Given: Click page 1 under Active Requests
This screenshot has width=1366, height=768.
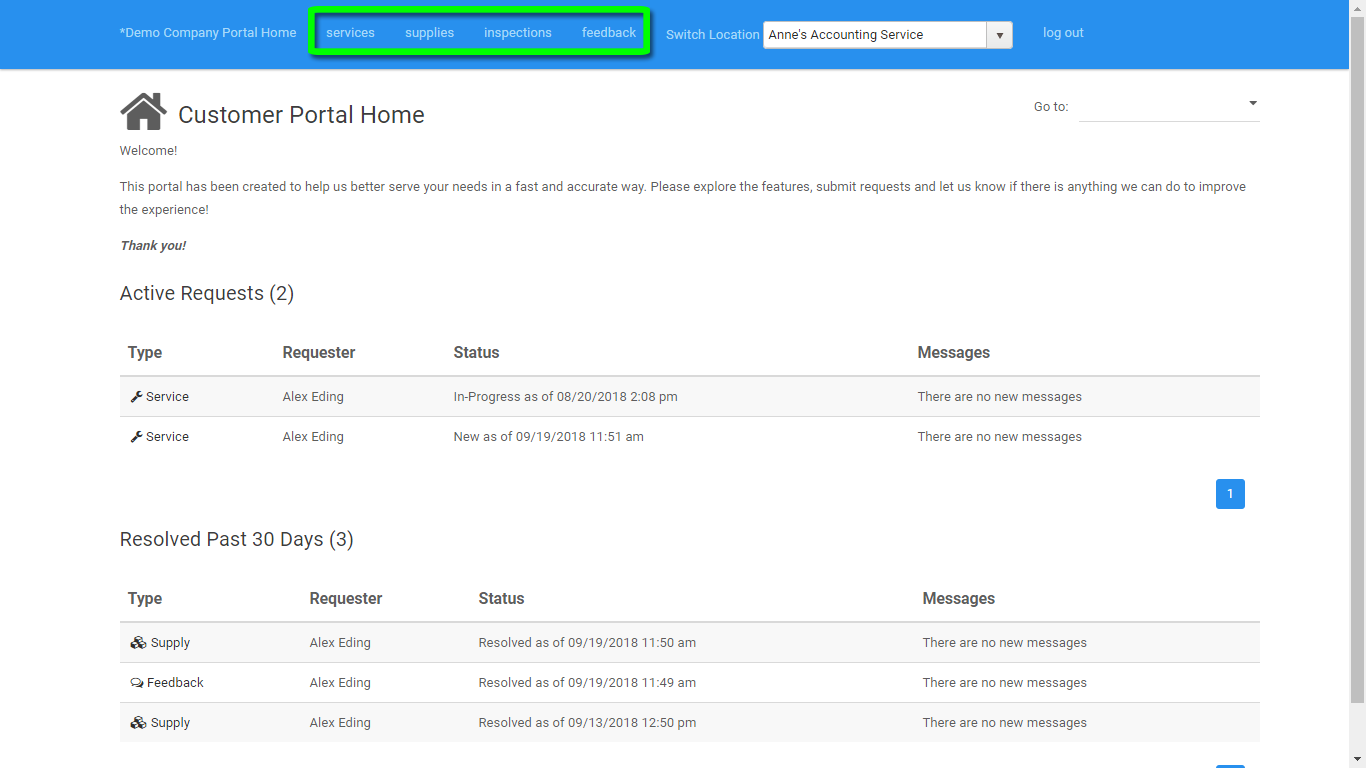Looking at the screenshot, I should tap(1230, 493).
